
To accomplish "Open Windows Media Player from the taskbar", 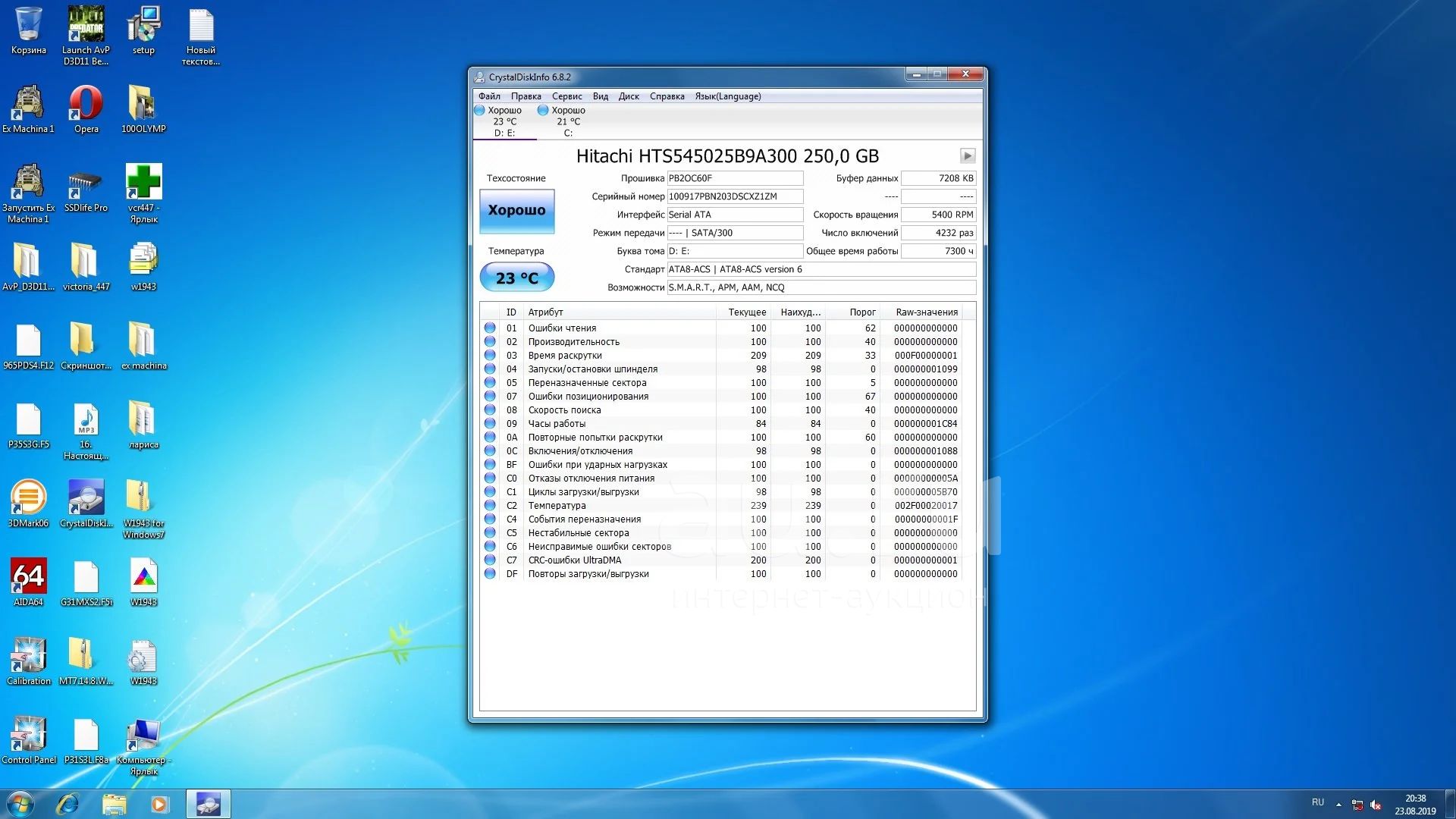I will (x=159, y=804).
